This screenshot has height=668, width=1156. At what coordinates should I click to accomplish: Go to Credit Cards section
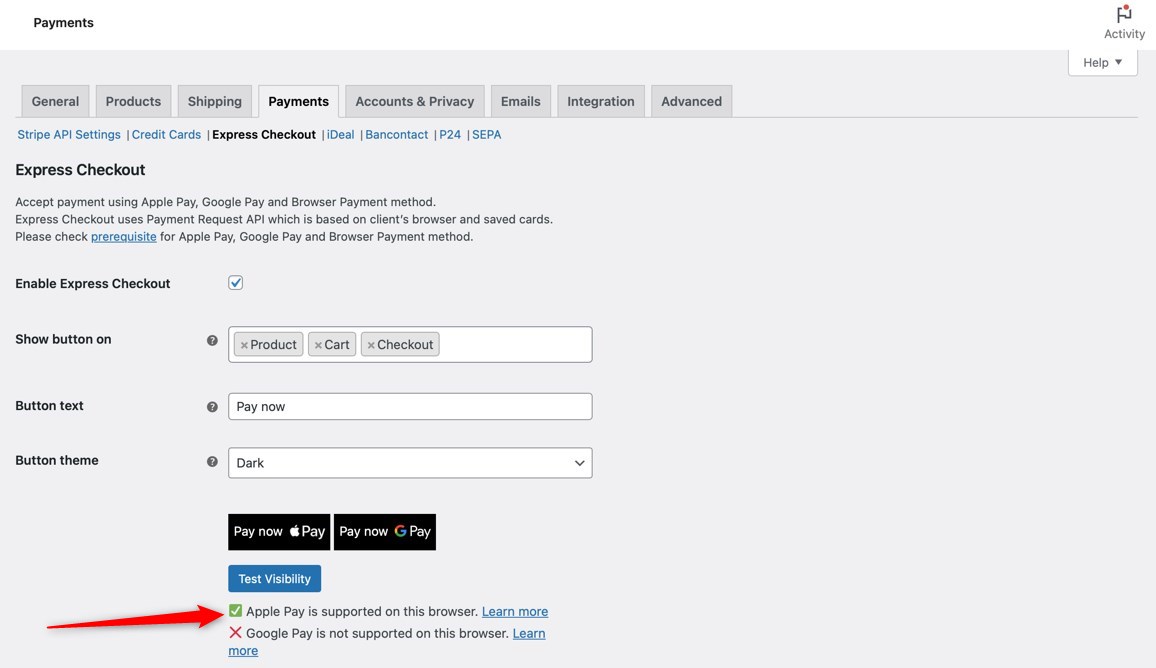[x=167, y=135]
